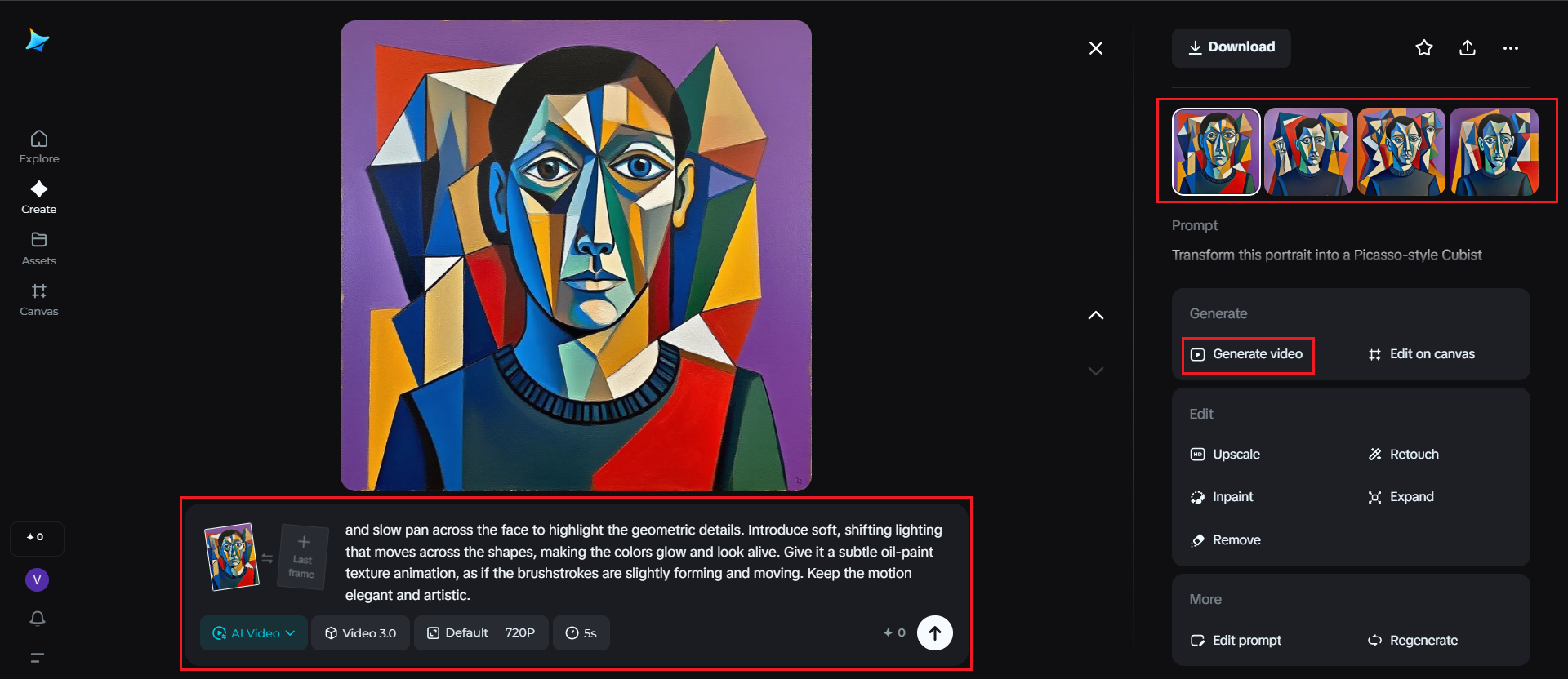Open Default 720P resolution settings
This screenshot has height=679, width=1568.
point(481,633)
